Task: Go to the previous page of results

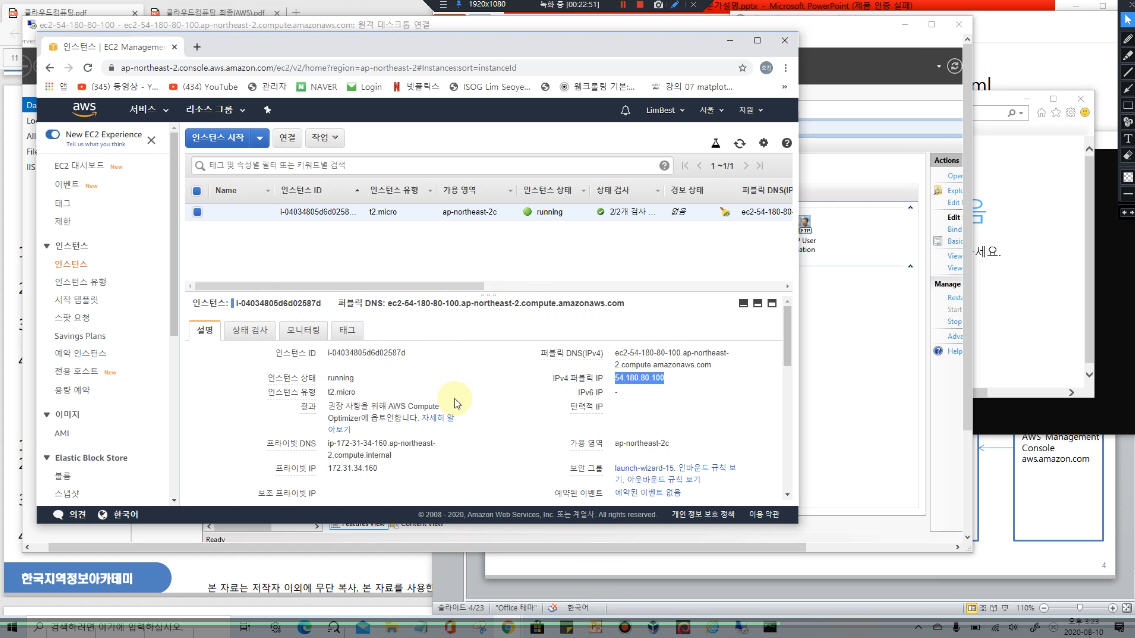Action: tap(699, 166)
